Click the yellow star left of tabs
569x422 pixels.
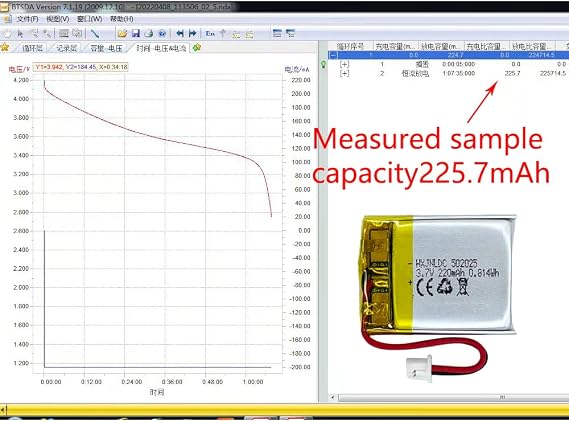(5, 47)
